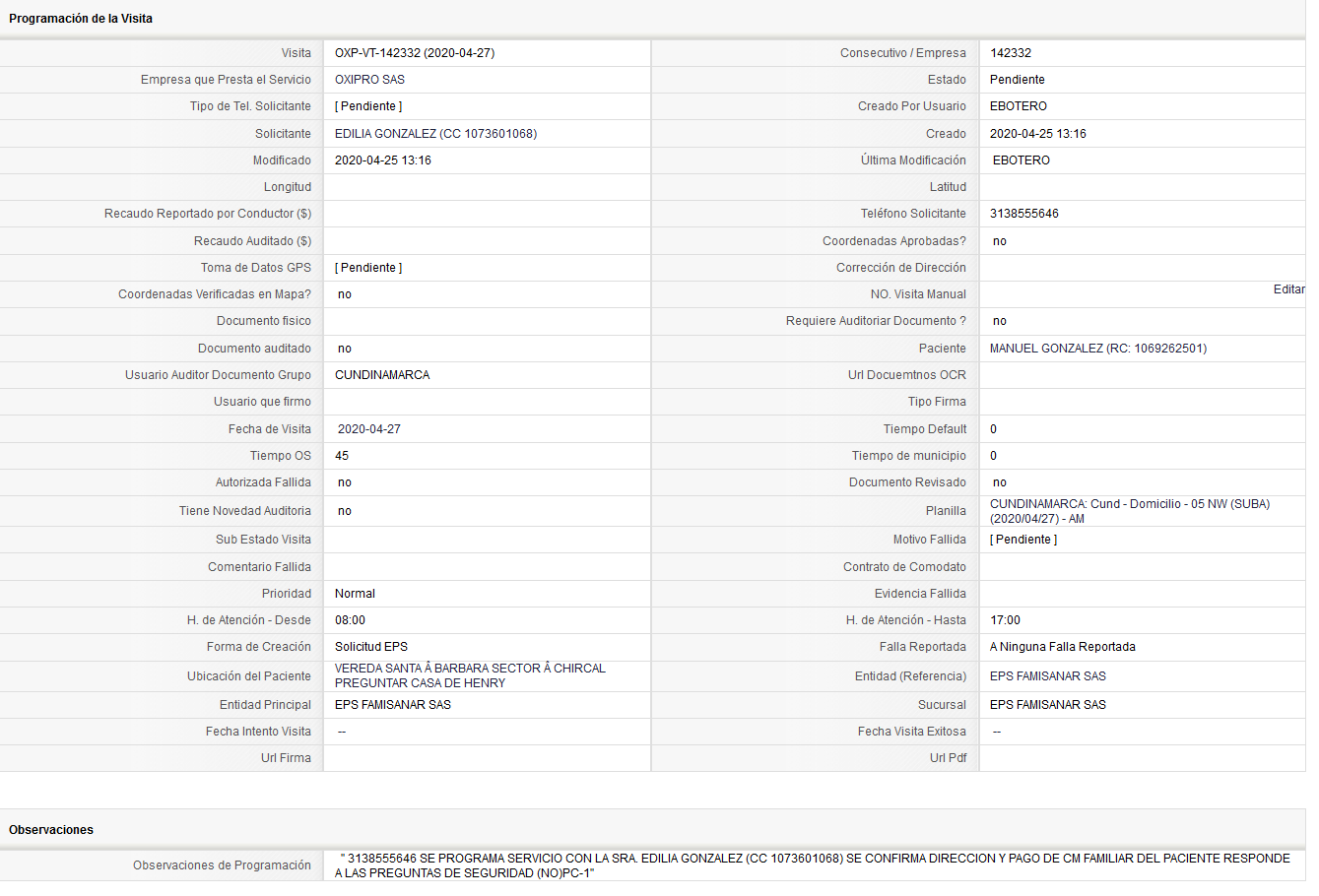Viewport: 1319px width, 896px height.
Task: Click the Editar link
Action: (x=1288, y=289)
